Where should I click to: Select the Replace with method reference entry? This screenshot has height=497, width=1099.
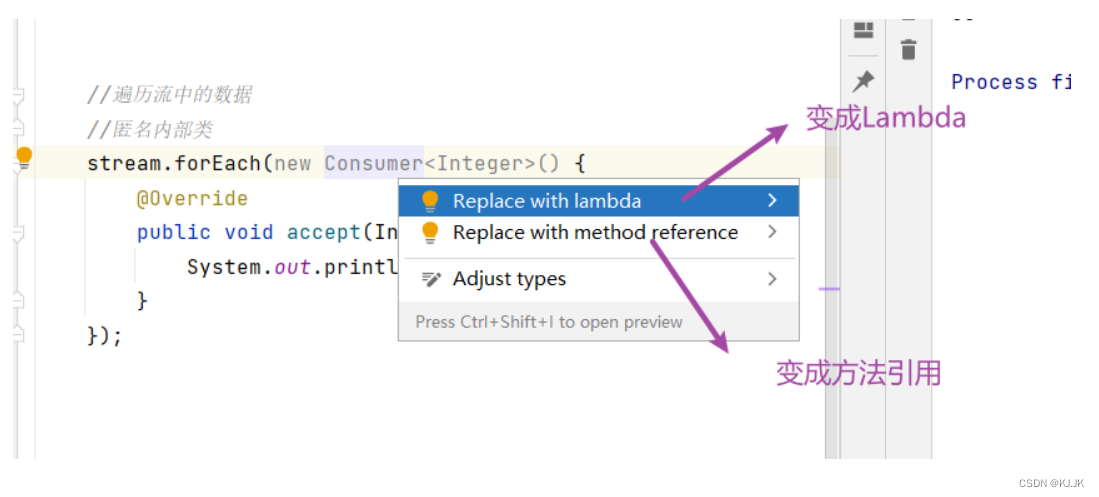coord(599,232)
